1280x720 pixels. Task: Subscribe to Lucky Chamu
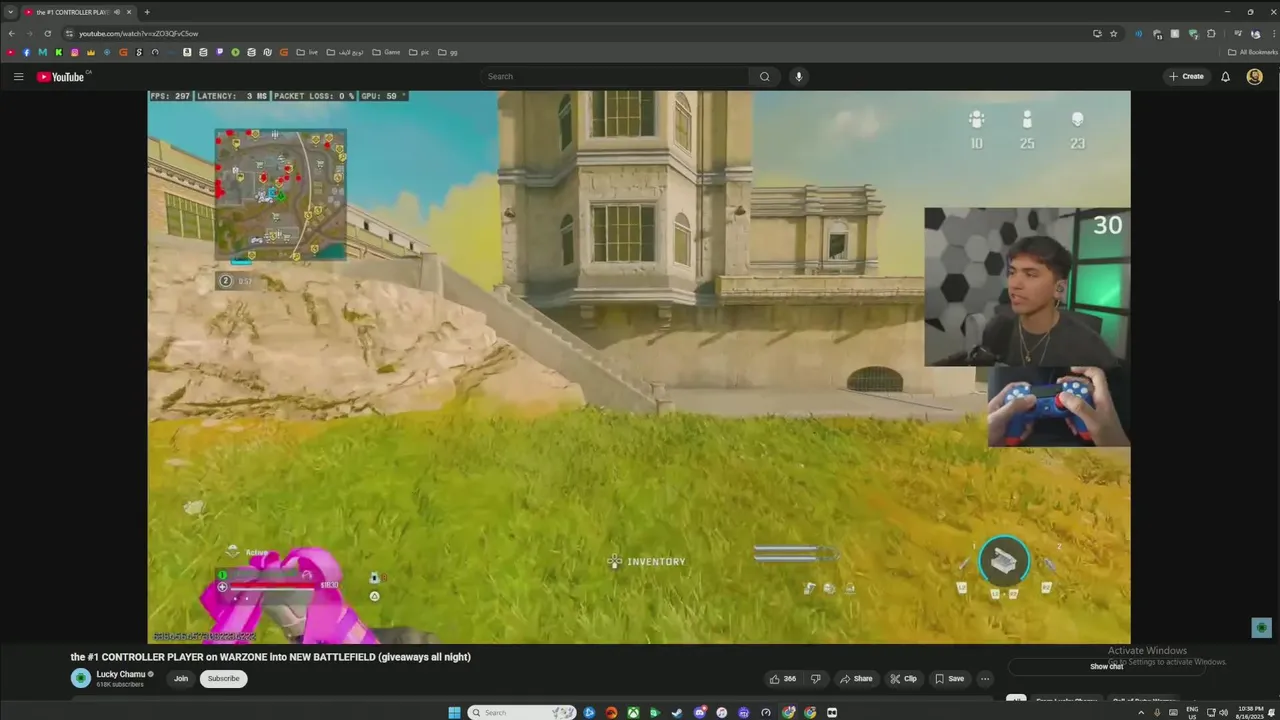[223, 679]
